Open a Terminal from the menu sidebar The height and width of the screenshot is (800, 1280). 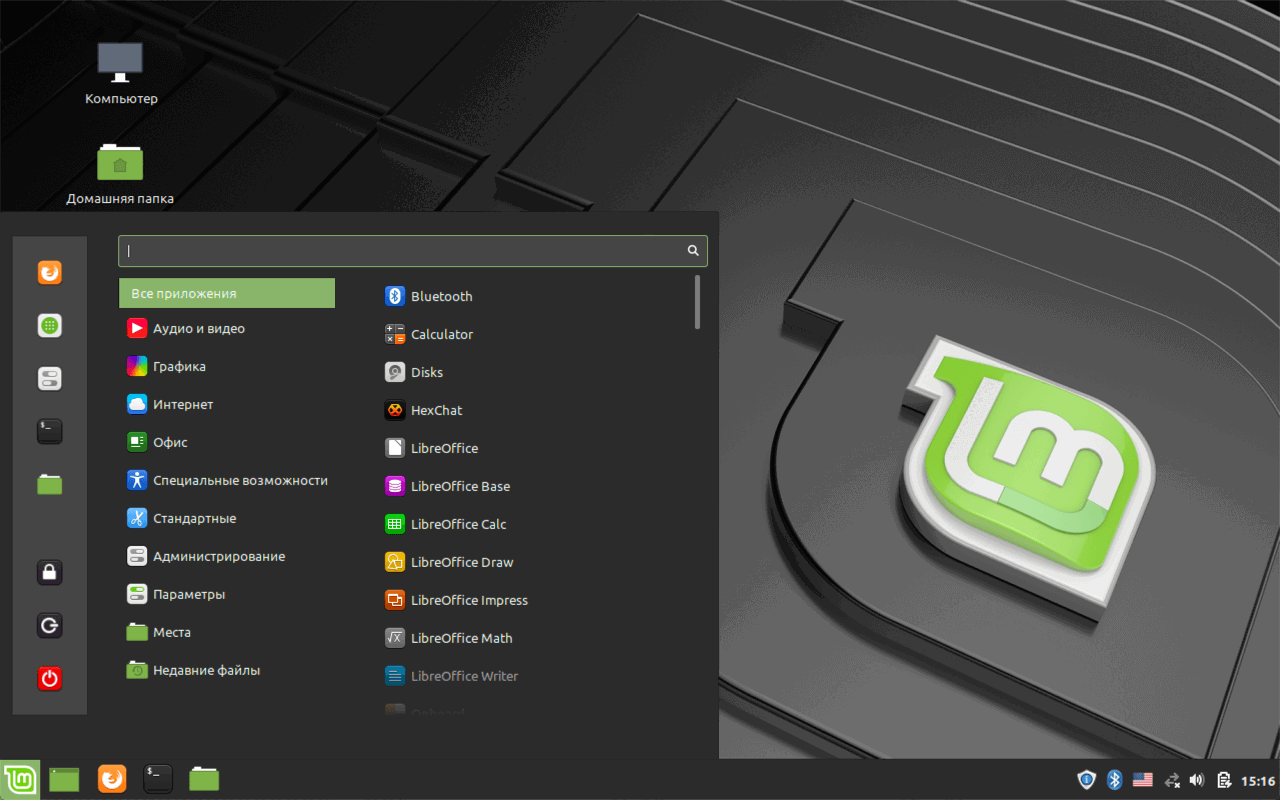49,431
